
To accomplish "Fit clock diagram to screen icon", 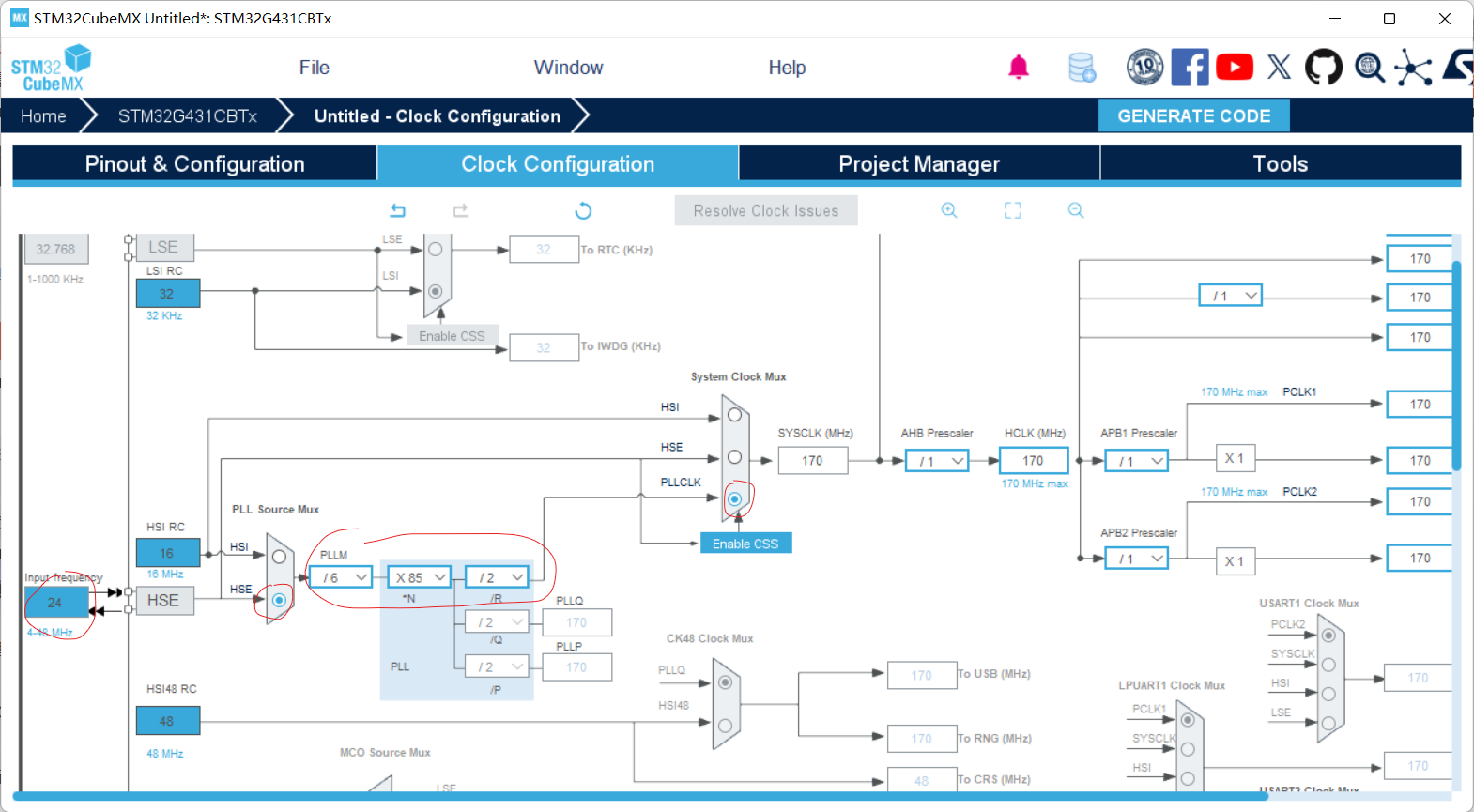I will pos(1012,210).
